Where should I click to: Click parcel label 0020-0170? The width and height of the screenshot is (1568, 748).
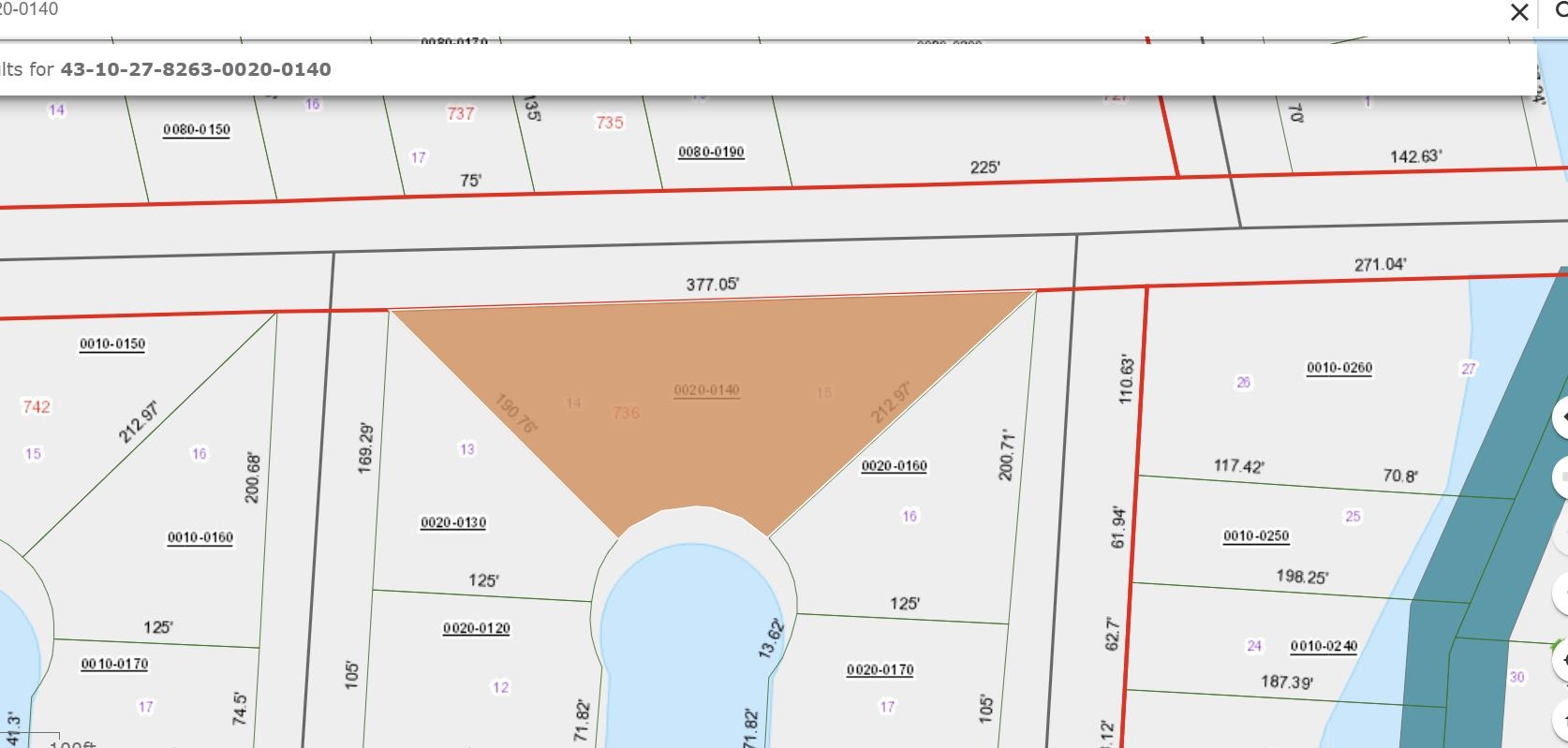[880, 669]
